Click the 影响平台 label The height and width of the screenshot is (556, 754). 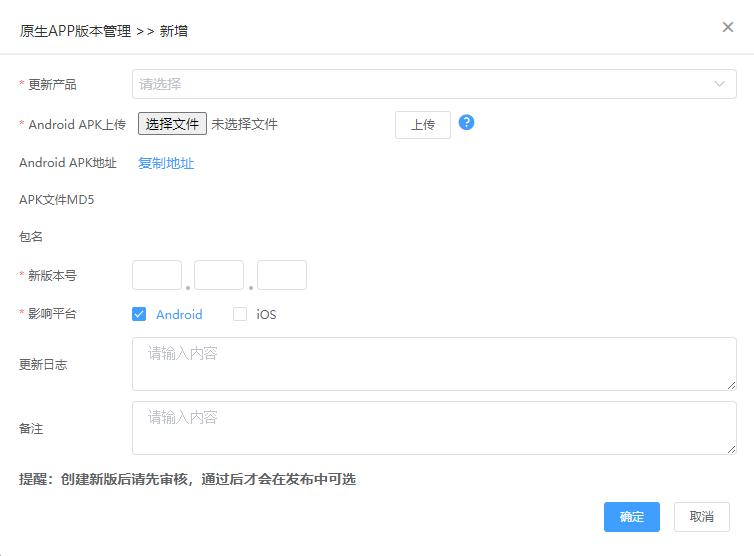click(x=52, y=314)
